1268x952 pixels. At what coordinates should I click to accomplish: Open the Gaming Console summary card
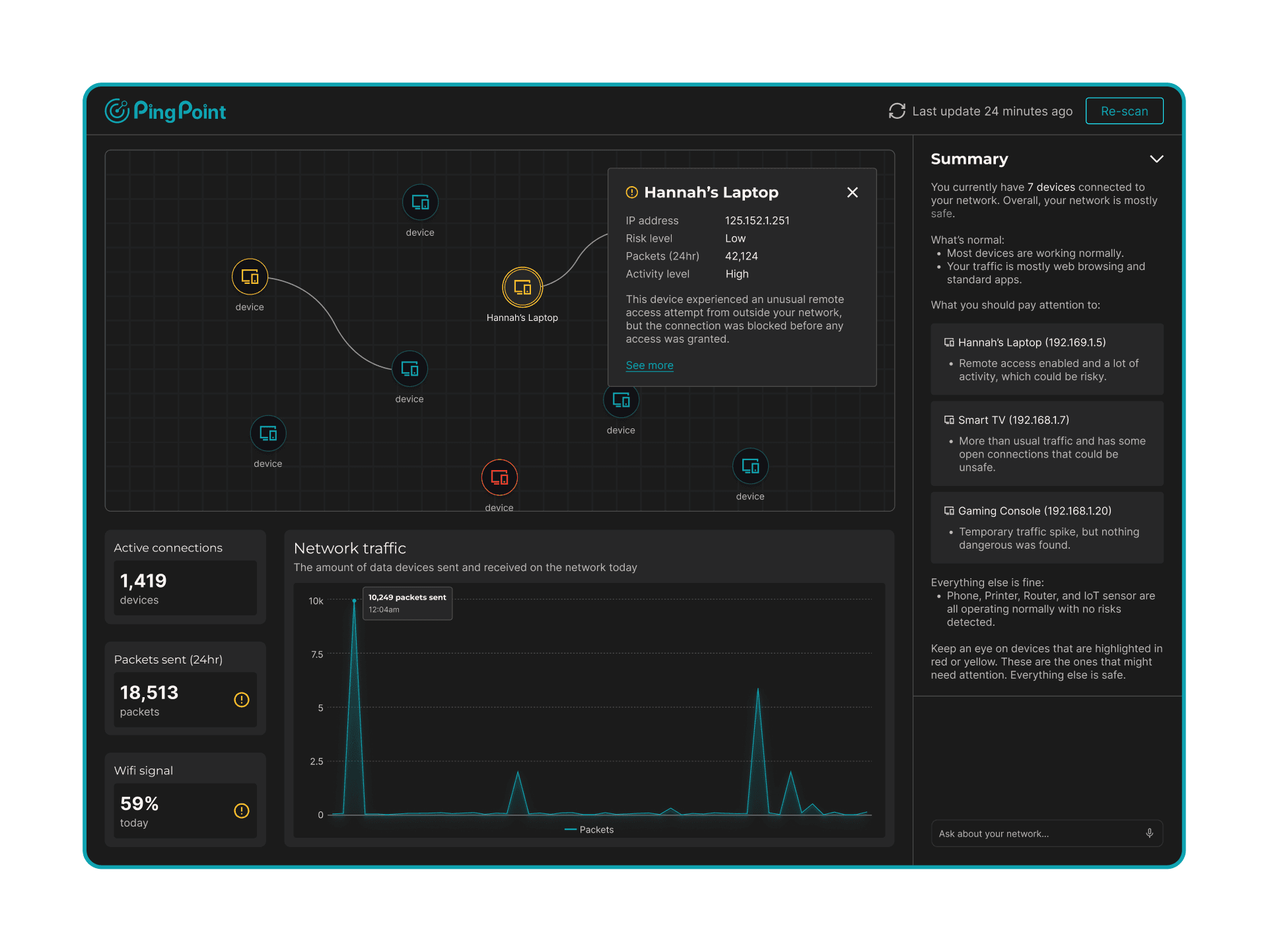[x=1047, y=527]
